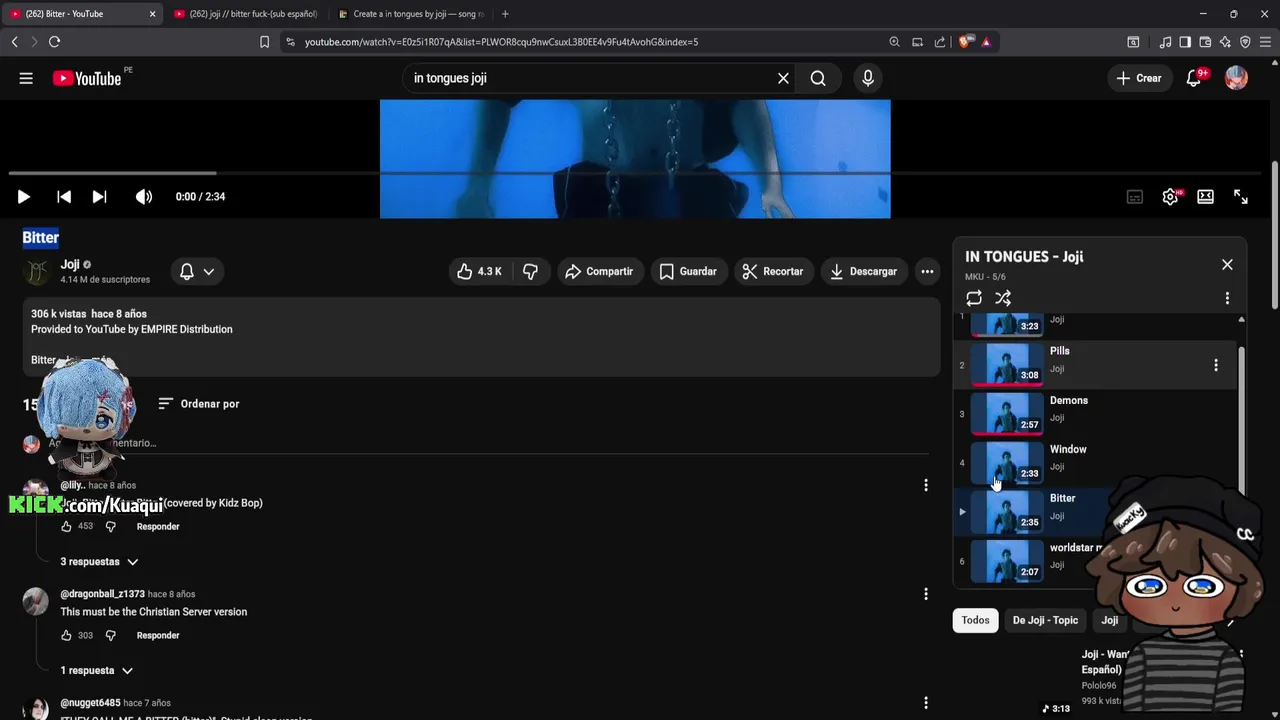Toggle playlist shuffle
The height and width of the screenshot is (720, 1280).
[x=1003, y=298]
